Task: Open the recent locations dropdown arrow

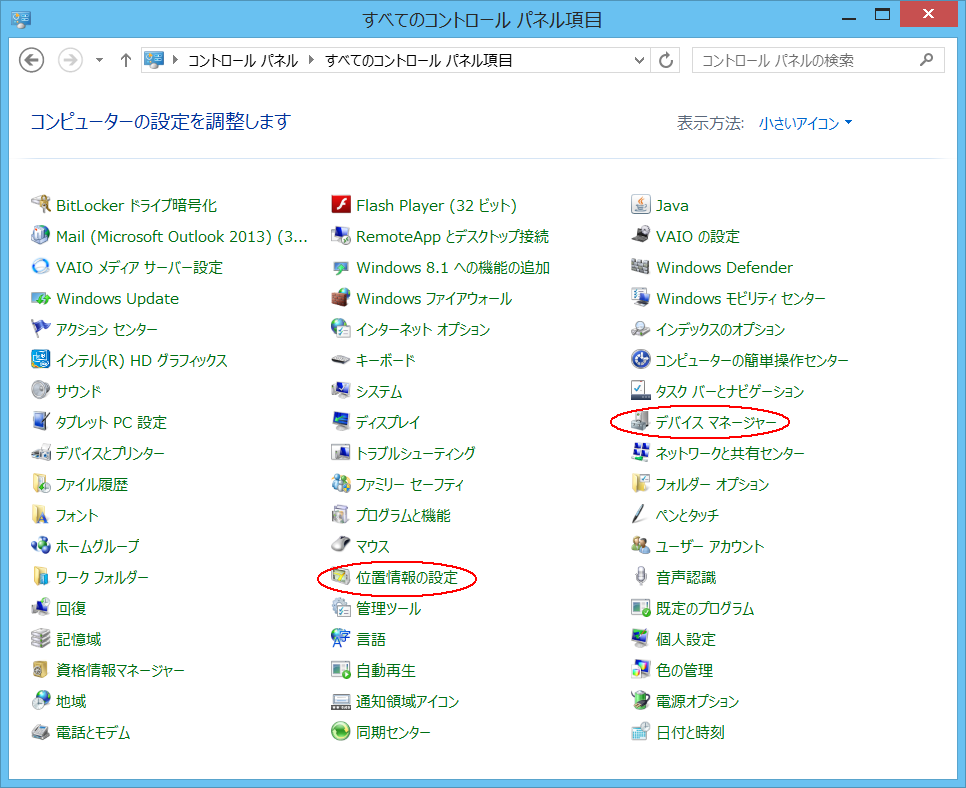Action: point(99,60)
